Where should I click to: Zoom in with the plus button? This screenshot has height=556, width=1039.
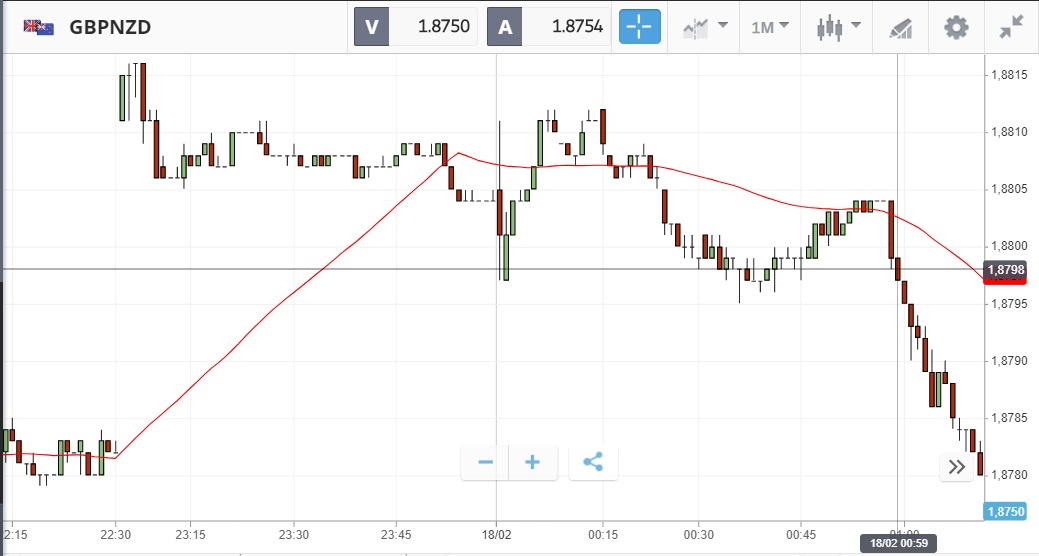click(x=533, y=462)
